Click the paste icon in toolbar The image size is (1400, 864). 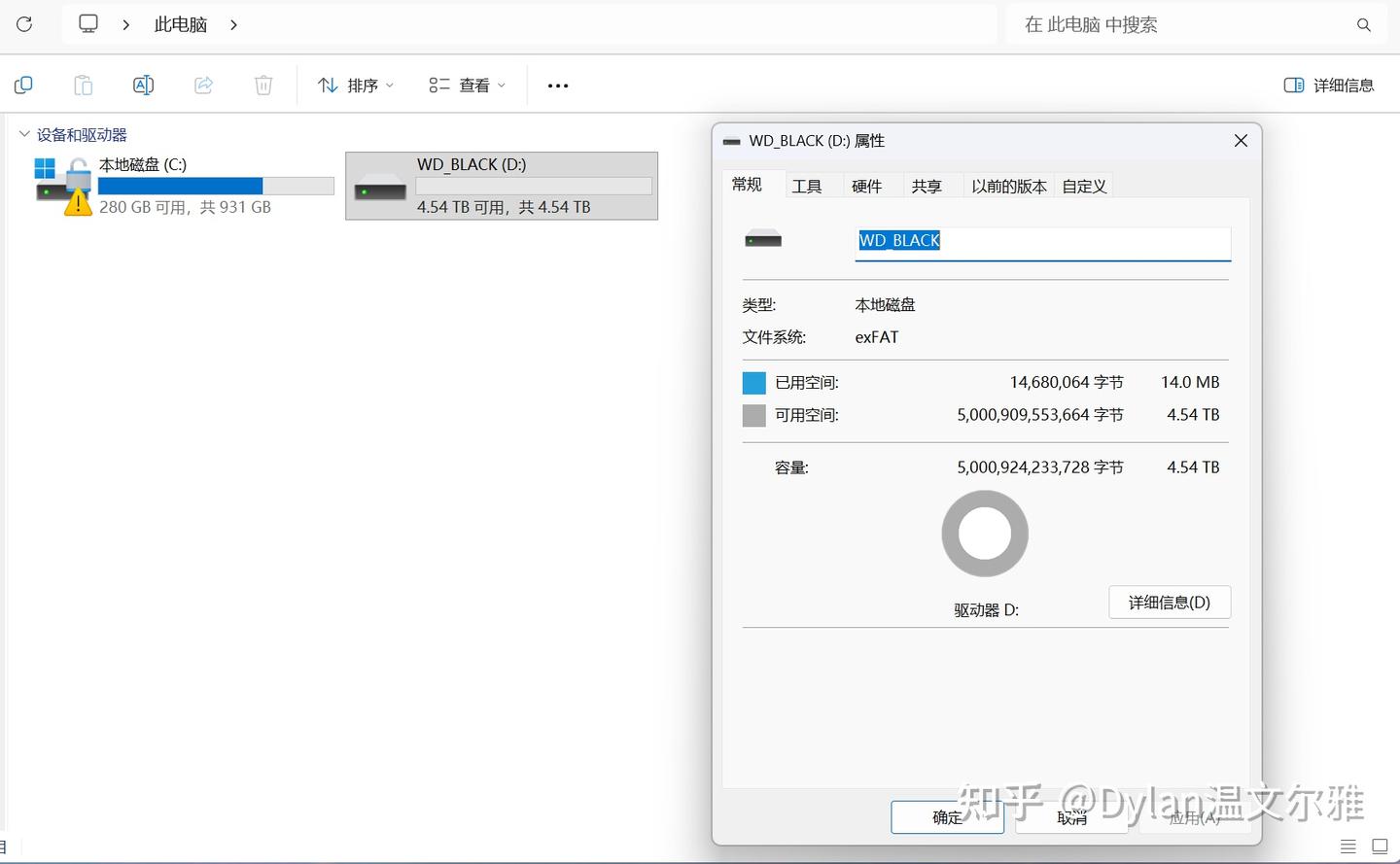(x=84, y=86)
